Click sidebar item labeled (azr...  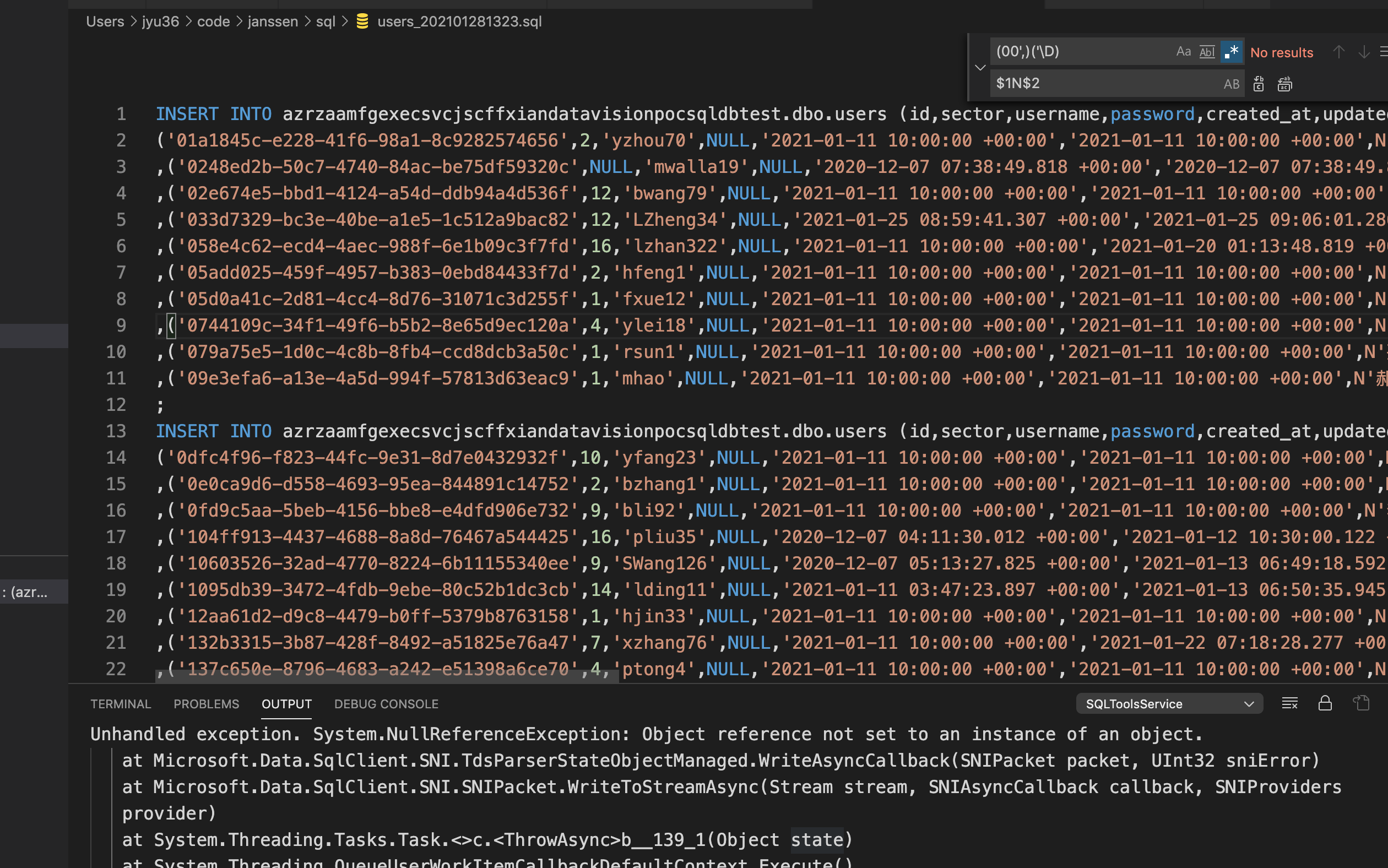point(34,592)
